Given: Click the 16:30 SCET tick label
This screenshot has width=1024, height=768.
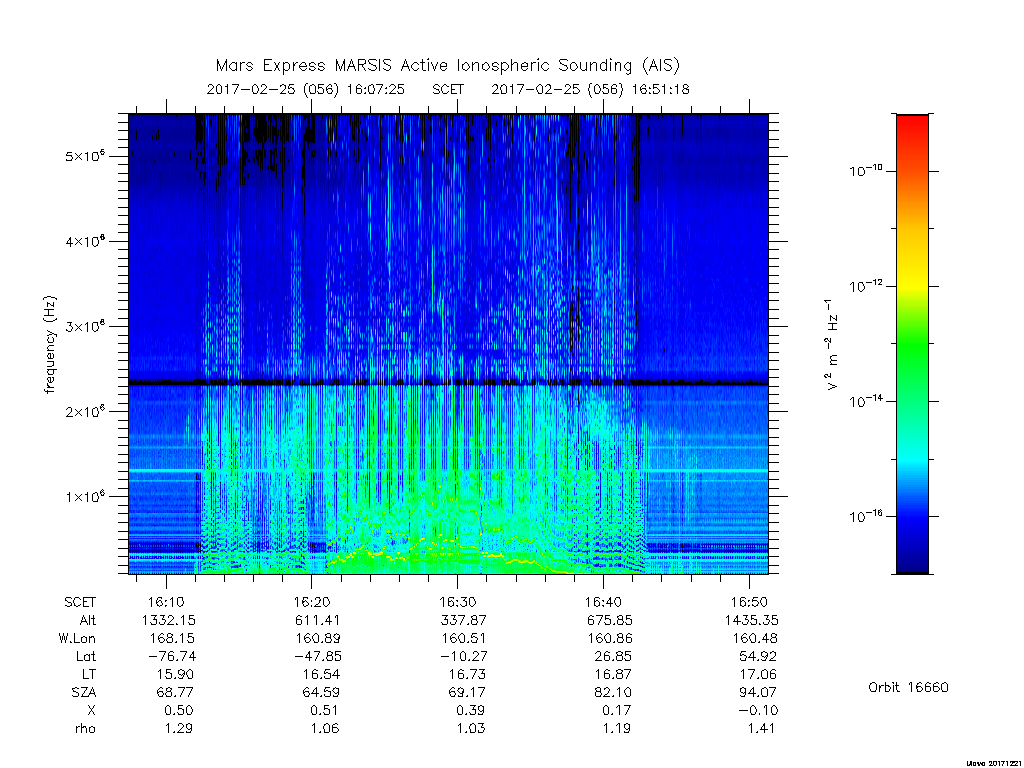Looking at the screenshot, I should point(457,602).
